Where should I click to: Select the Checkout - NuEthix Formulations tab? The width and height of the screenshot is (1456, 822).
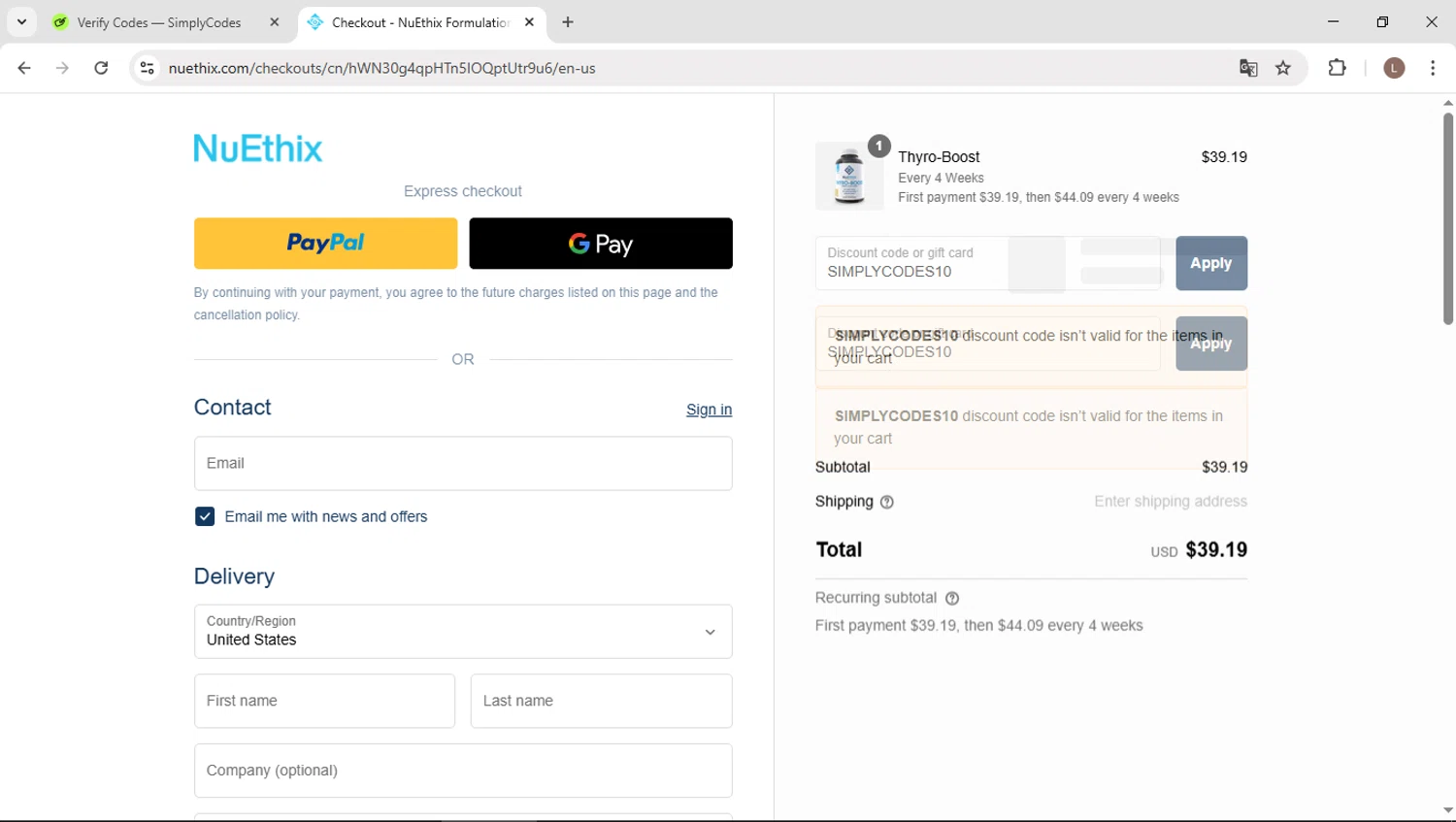419,22
